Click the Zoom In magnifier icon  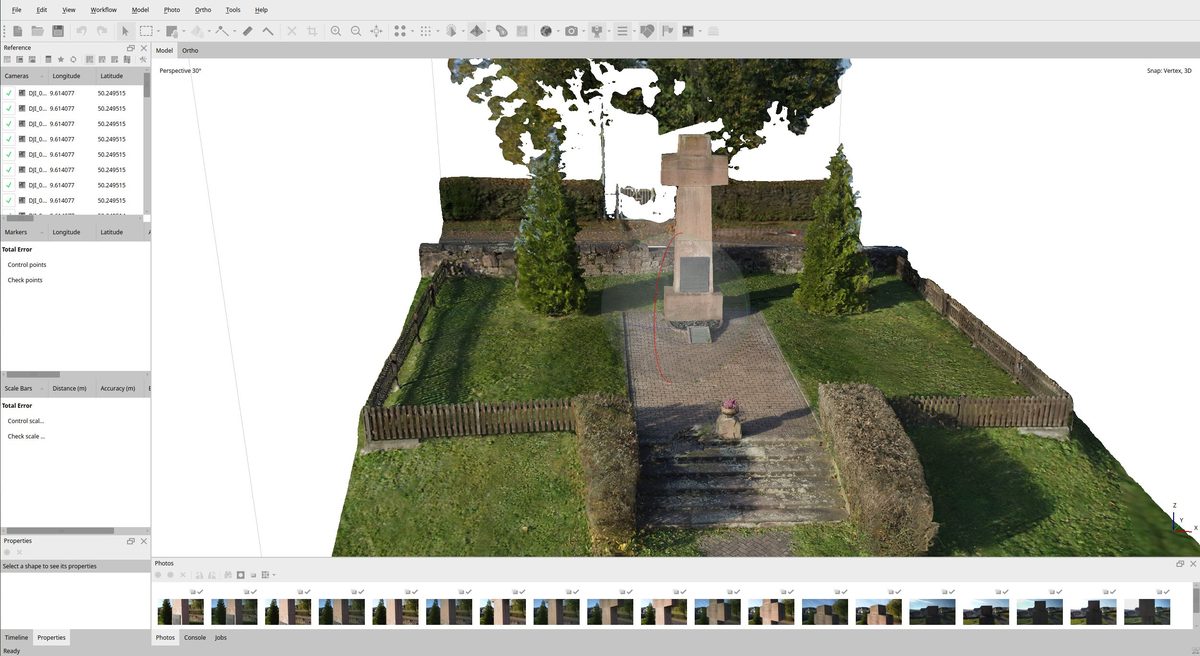coord(336,31)
